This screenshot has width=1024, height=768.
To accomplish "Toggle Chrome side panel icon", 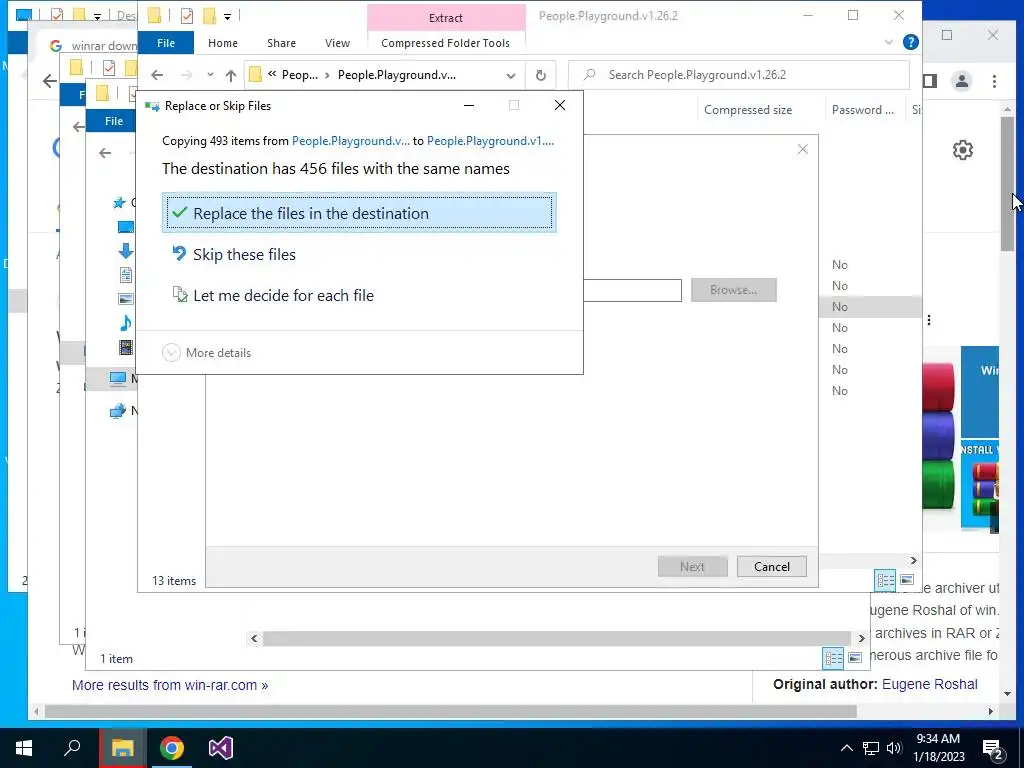I will tap(931, 81).
